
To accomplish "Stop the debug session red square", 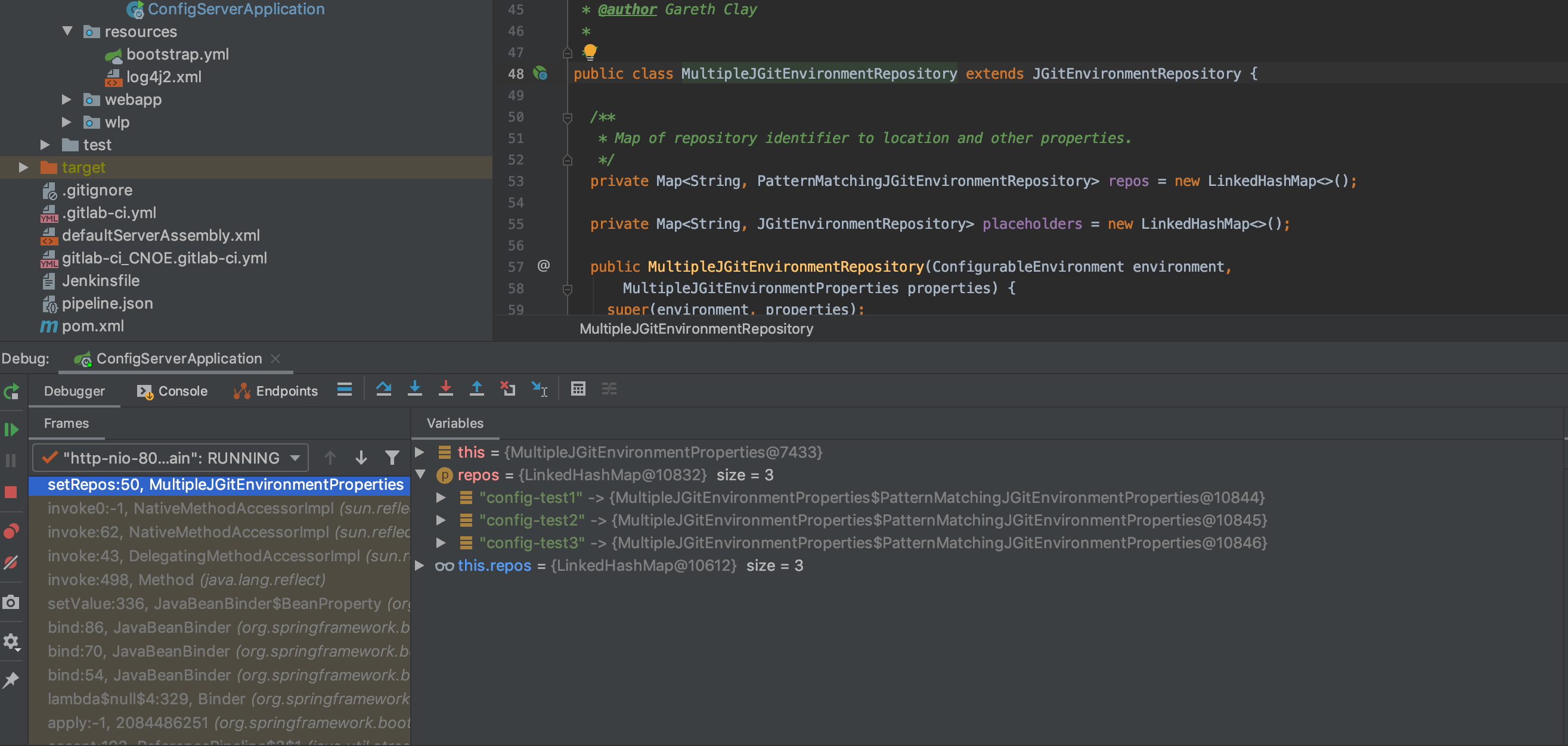I will point(11,492).
